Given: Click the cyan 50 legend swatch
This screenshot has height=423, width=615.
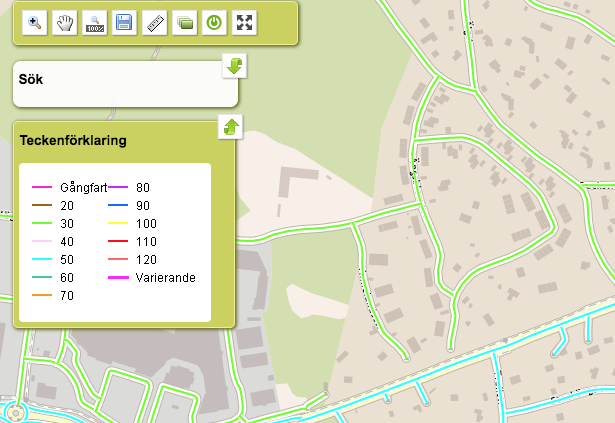Looking at the screenshot, I should pos(42,259).
